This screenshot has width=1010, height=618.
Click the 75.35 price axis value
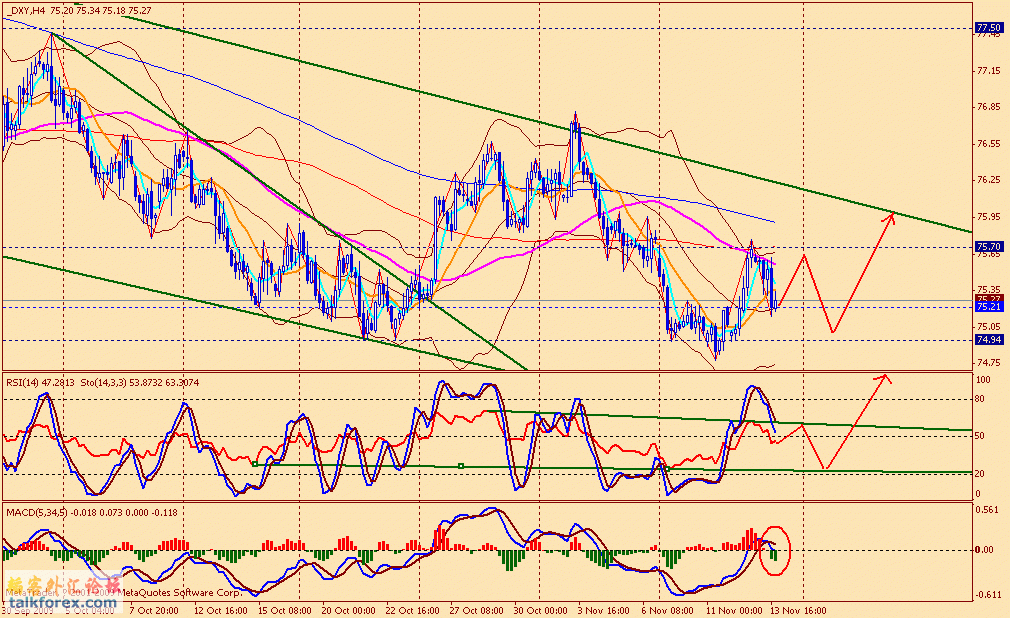pyautogui.click(x=989, y=289)
